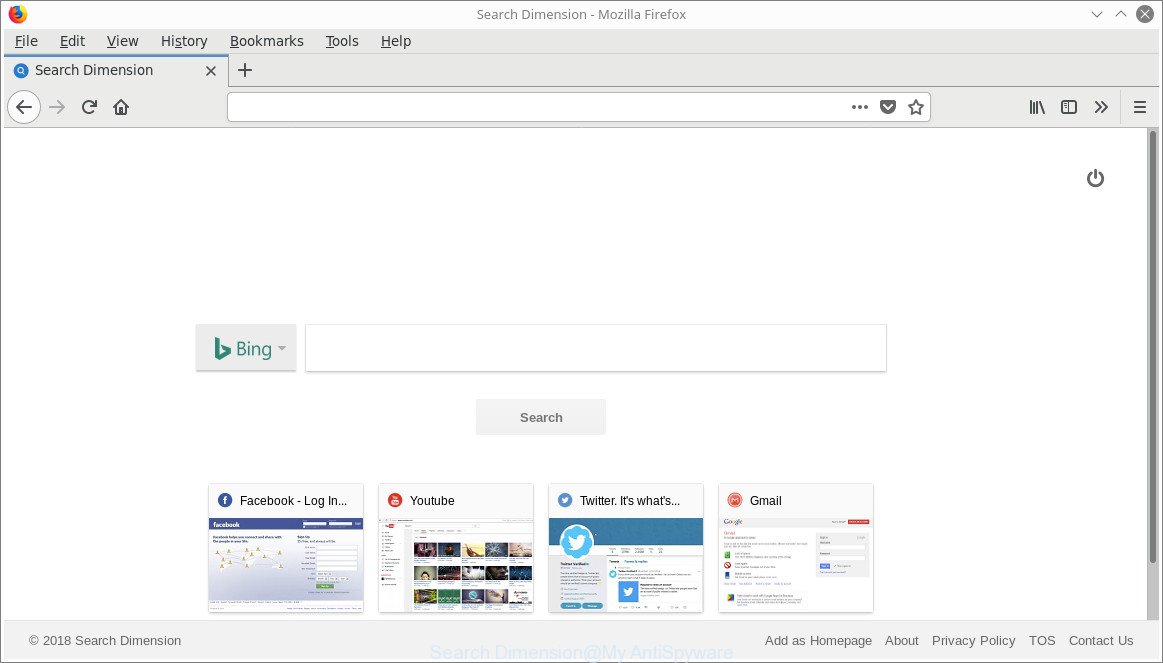Viewport: 1163px width, 663px height.
Task: Click the Gmail icon on tile
Action: [735, 501]
